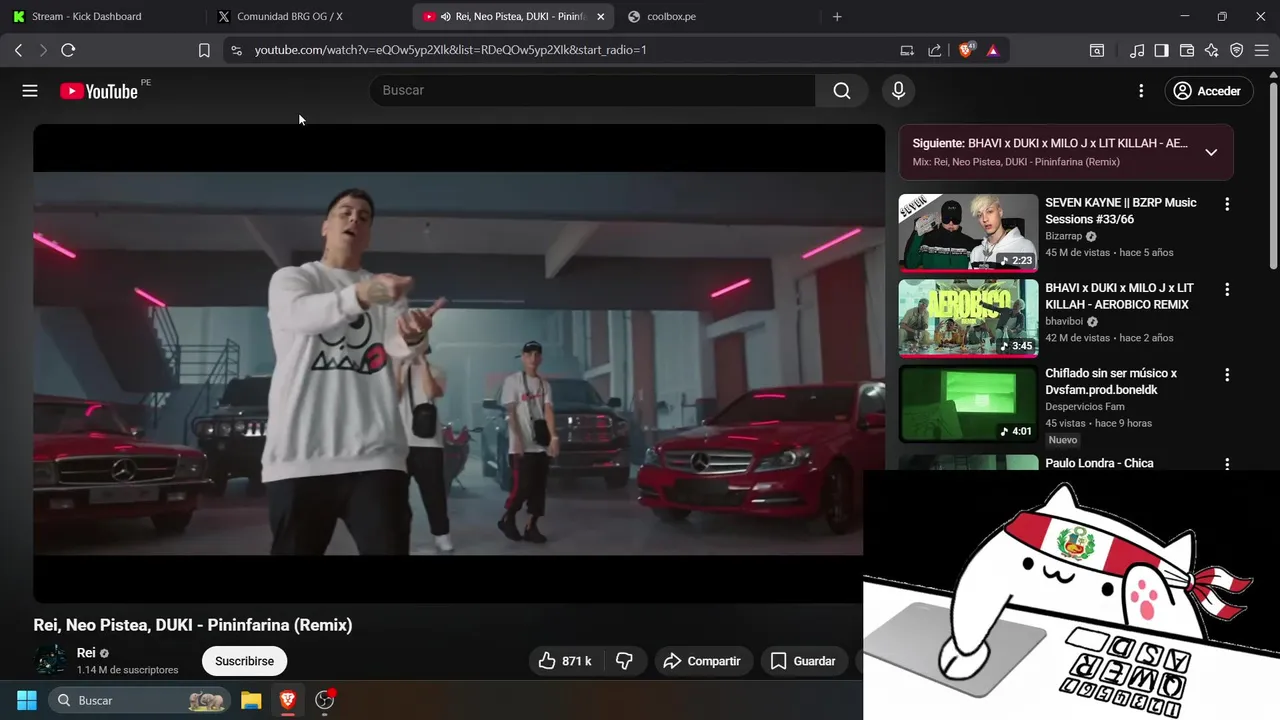Go forward with the browser forward arrow
This screenshot has width=1280, height=720.
tap(43, 50)
